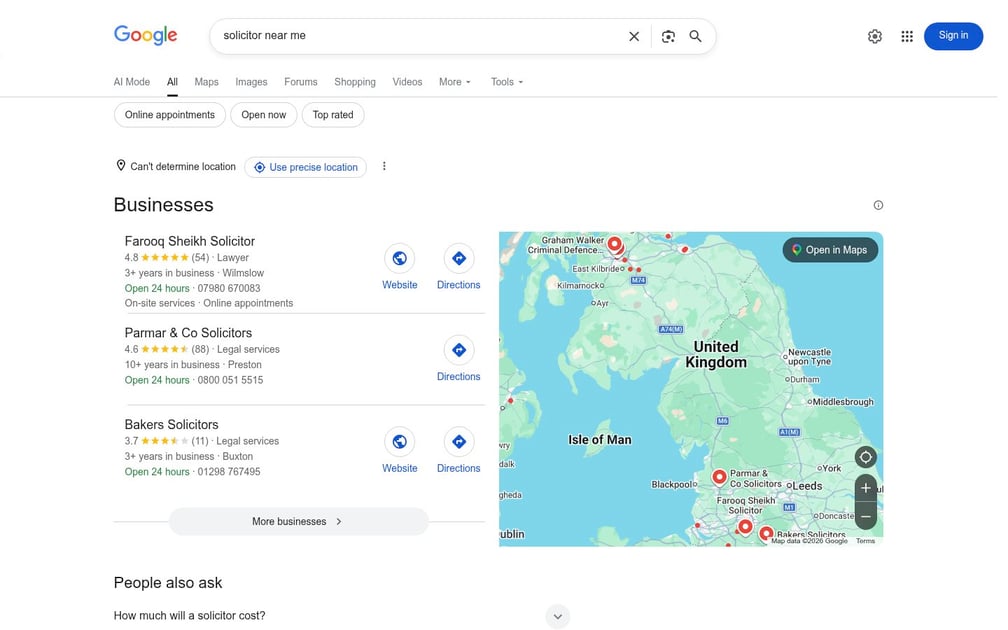Switch to Videos tab
This screenshot has width=1008, height=630.
408,82
